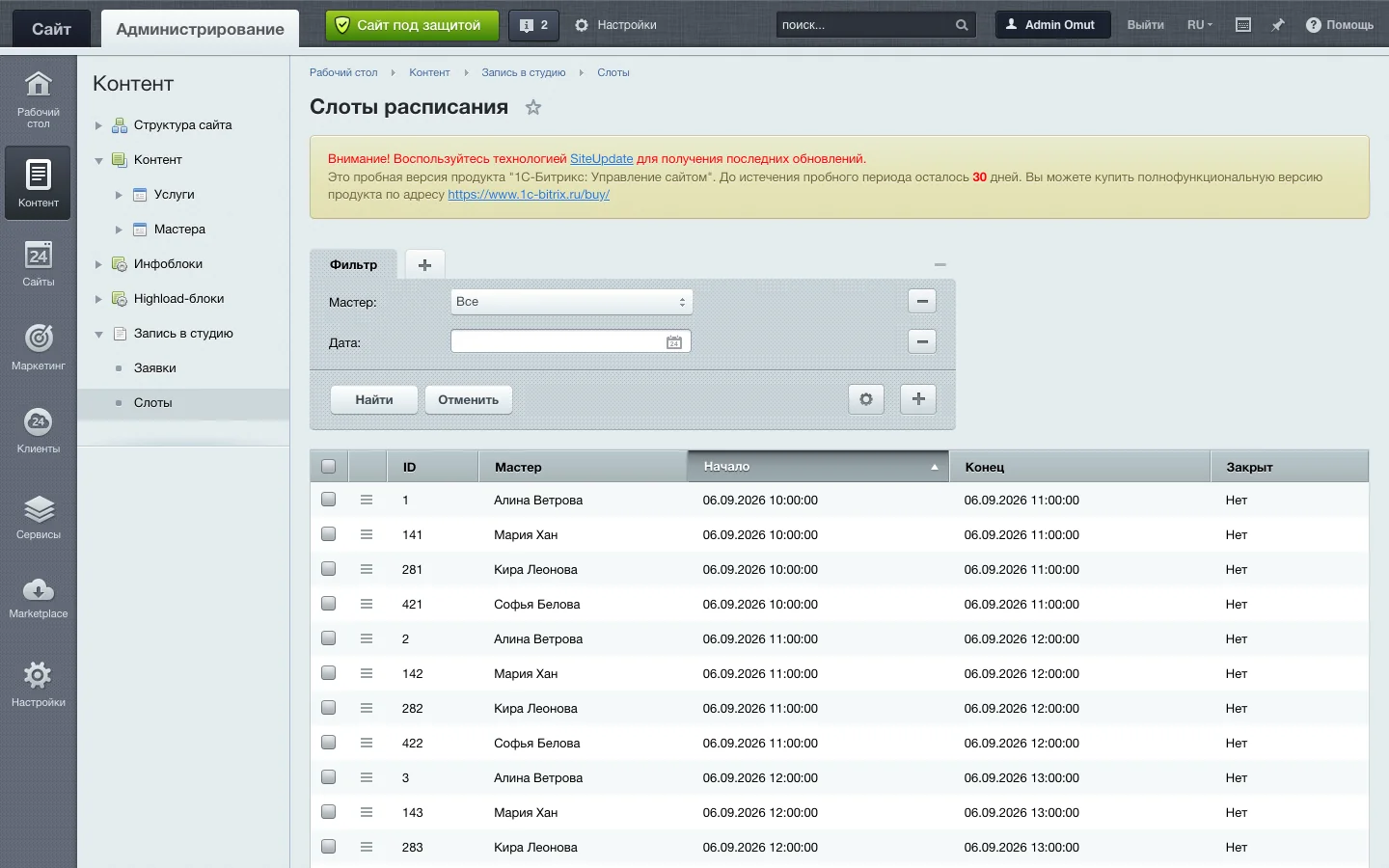Screen dimensions: 1389x868
Task: Select all rows via header checkbox
Action: pyautogui.click(x=329, y=467)
